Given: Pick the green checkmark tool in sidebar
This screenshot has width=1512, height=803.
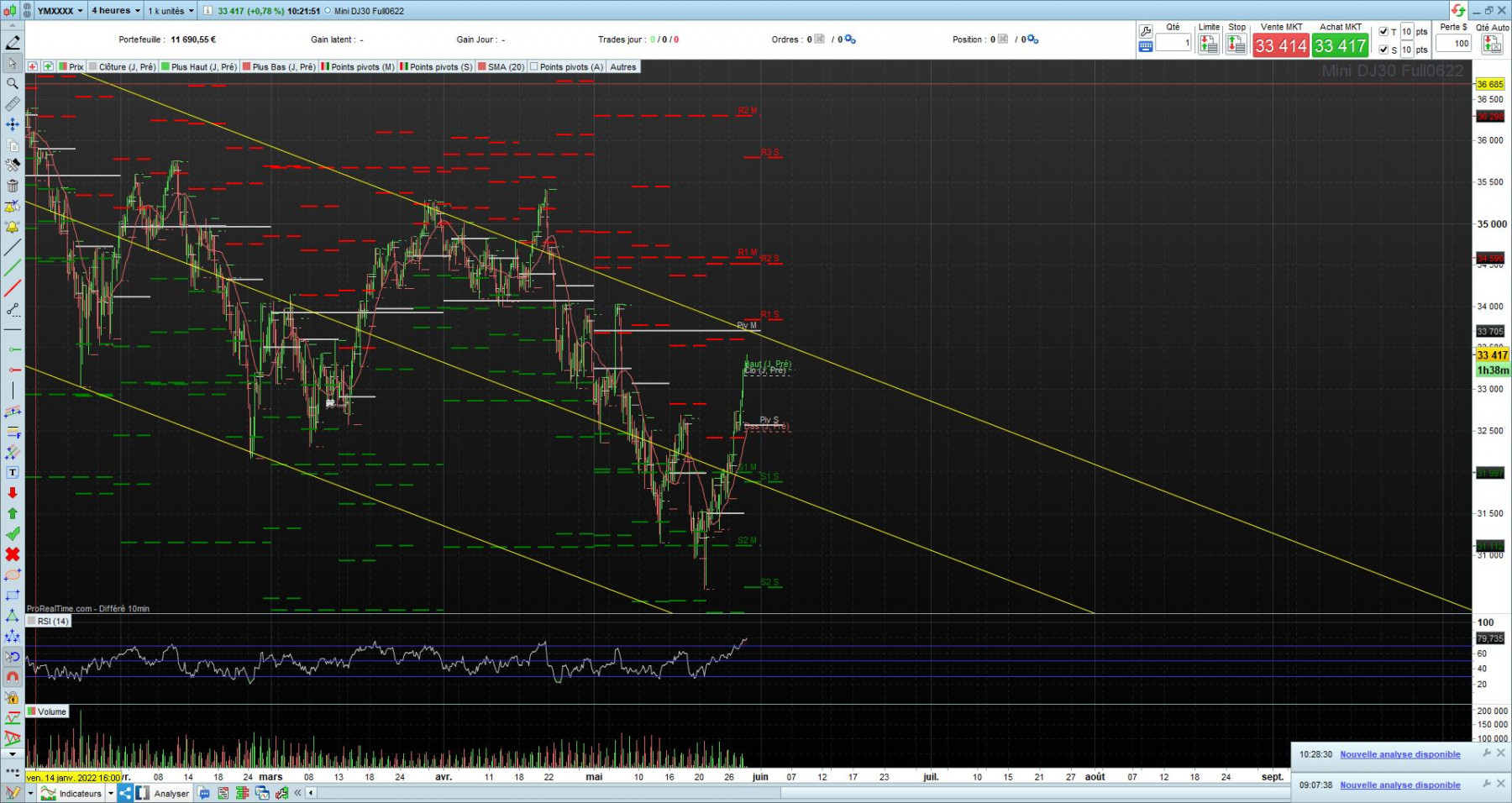Looking at the screenshot, I should click(x=13, y=533).
